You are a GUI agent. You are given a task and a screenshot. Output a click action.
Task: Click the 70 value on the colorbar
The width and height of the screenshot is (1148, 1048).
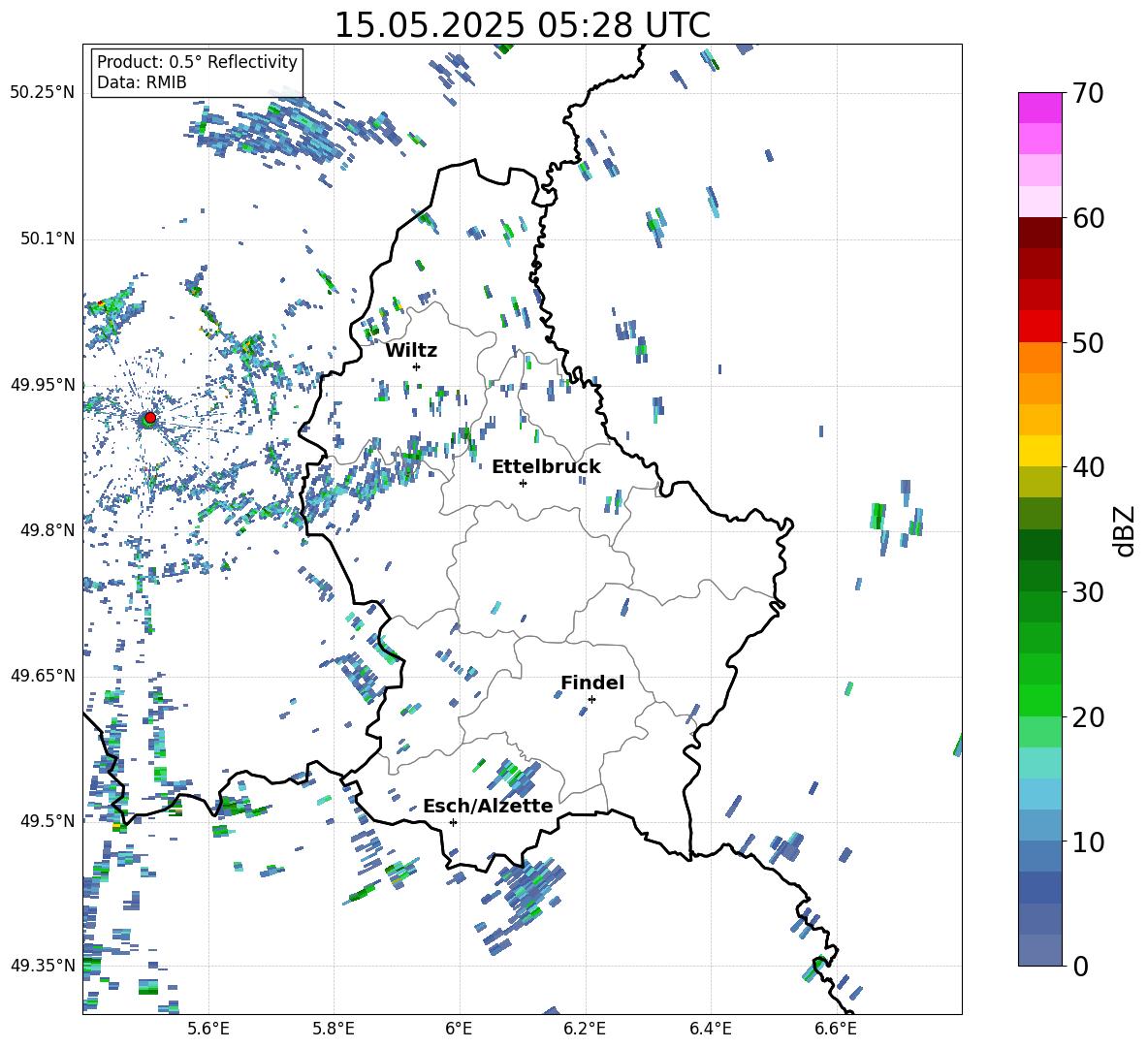point(1088,94)
